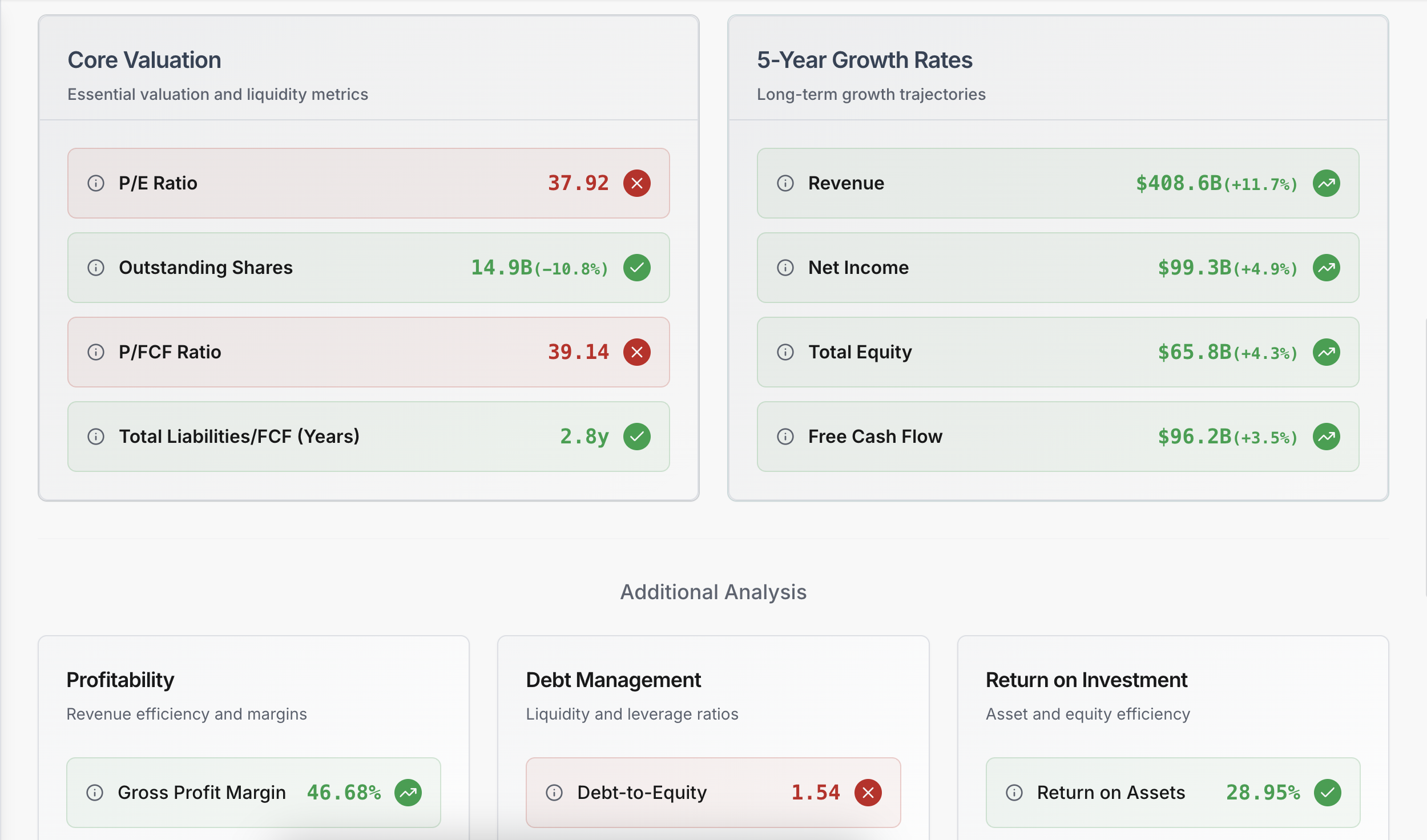Image resolution: width=1427 pixels, height=840 pixels.
Task: Open the Free Cash Flow info tooltip
Action: 785,437
